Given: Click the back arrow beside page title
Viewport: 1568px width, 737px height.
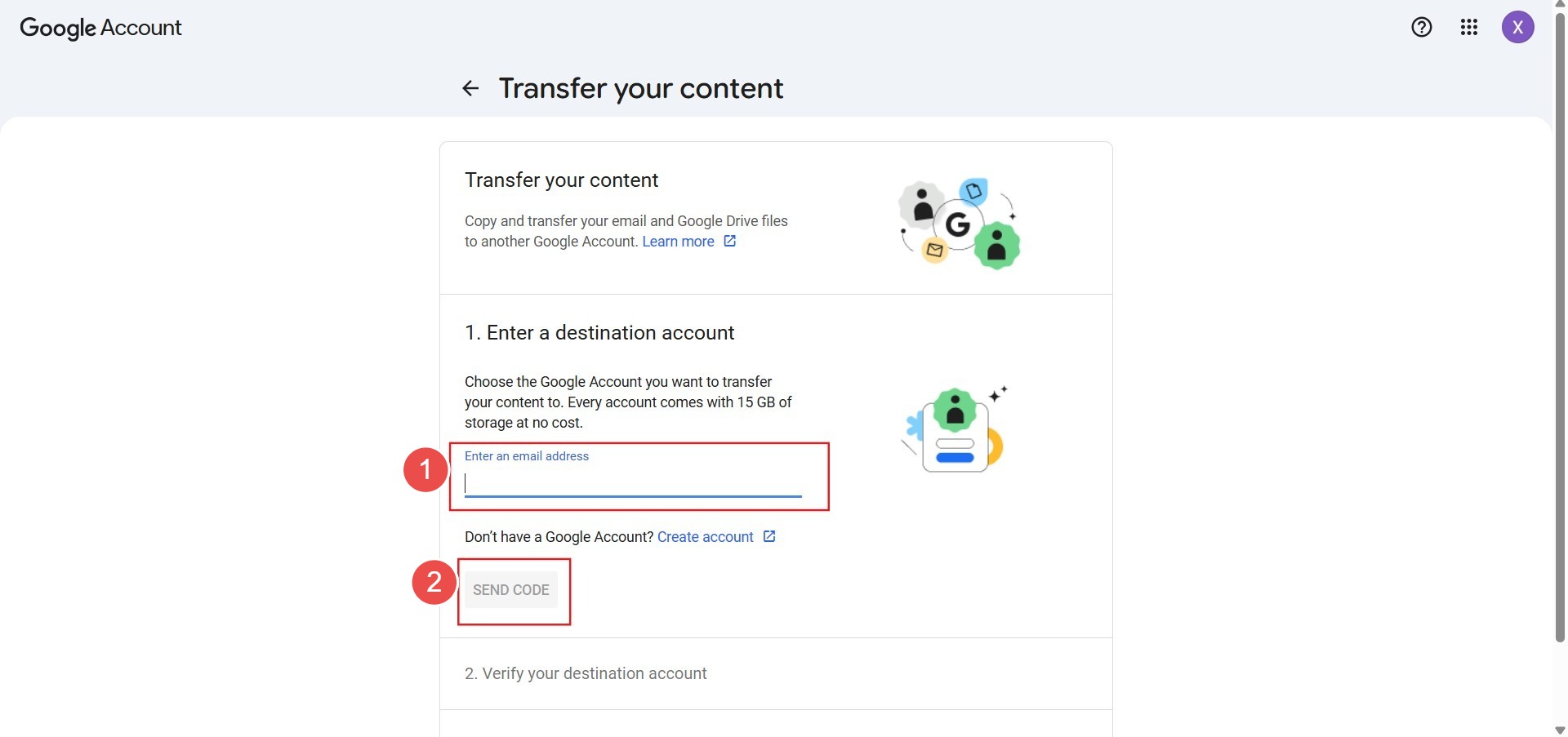Looking at the screenshot, I should click(470, 88).
